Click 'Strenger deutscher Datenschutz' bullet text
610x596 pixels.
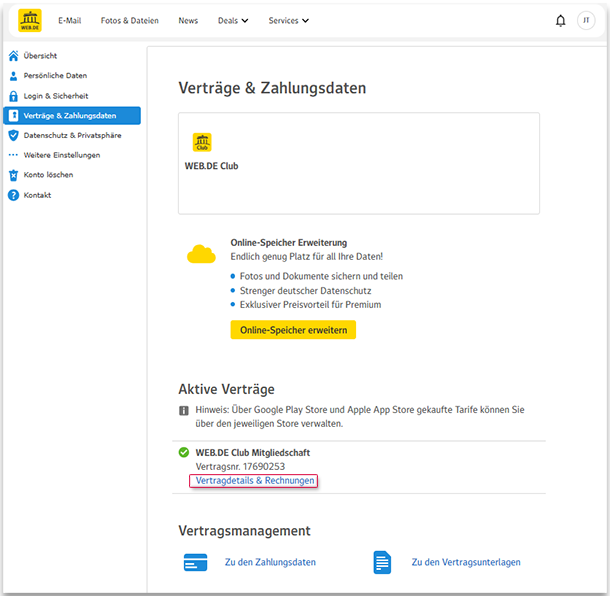305,291
